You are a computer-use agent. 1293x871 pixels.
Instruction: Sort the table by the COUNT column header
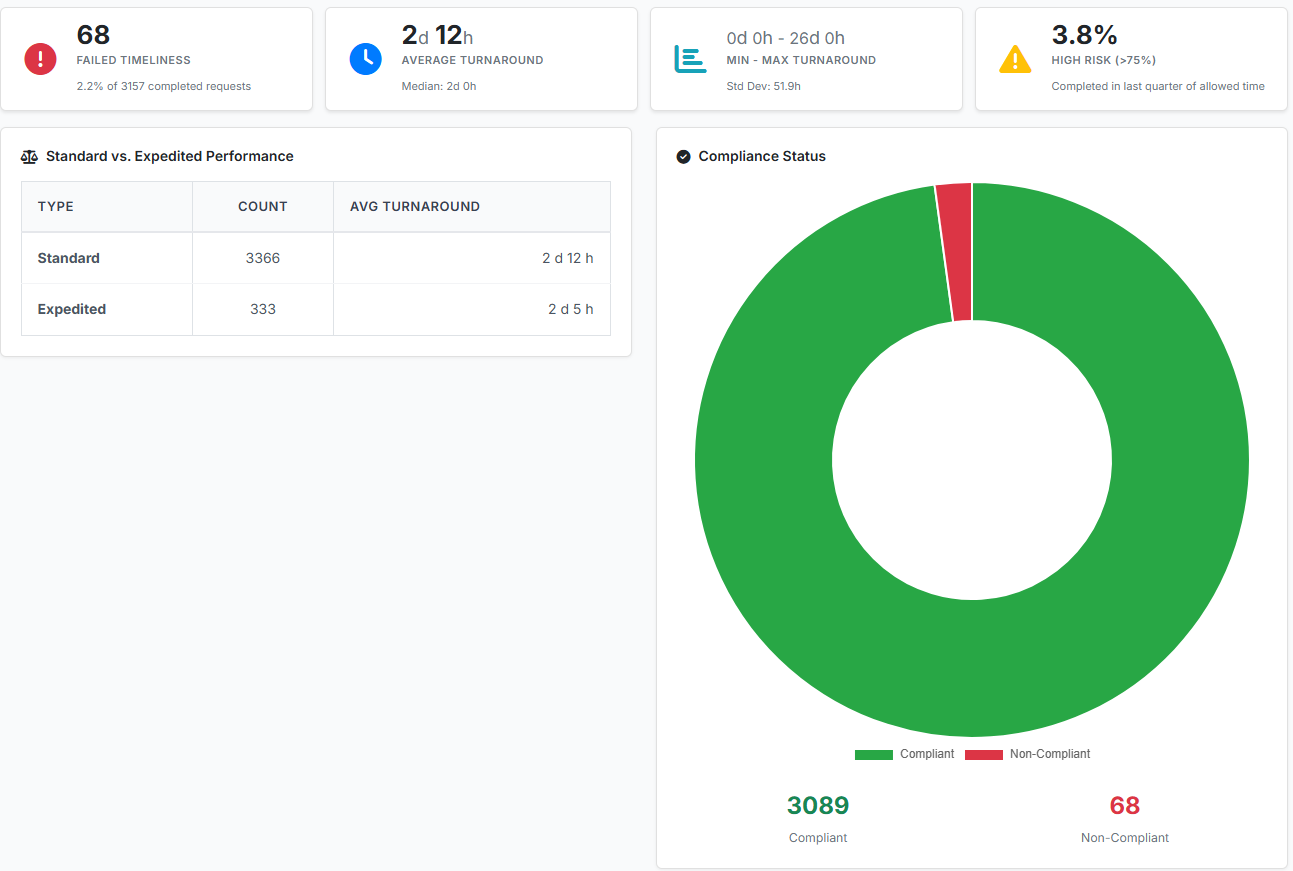pyautogui.click(x=262, y=206)
